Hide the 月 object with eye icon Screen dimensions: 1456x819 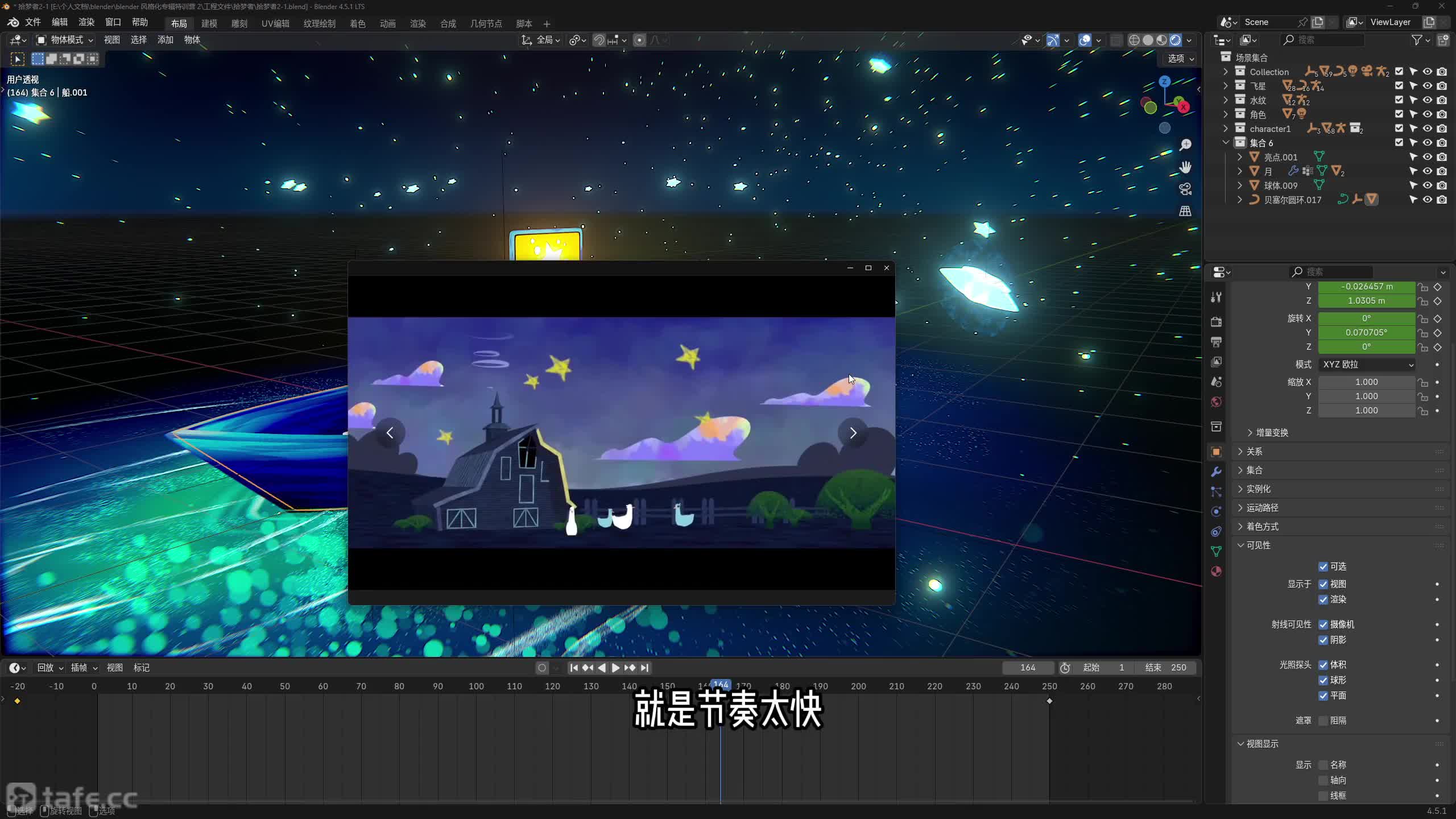(x=1428, y=171)
